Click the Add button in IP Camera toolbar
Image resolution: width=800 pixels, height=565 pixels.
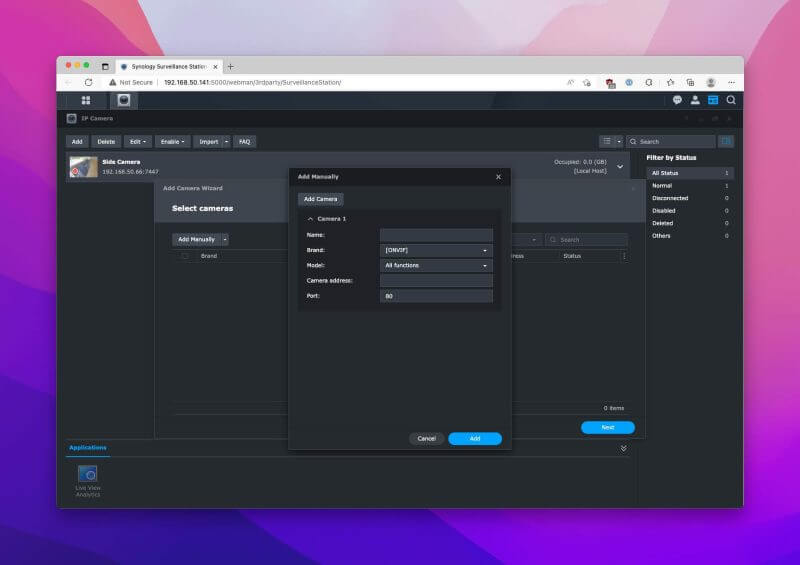(x=77, y=141)
